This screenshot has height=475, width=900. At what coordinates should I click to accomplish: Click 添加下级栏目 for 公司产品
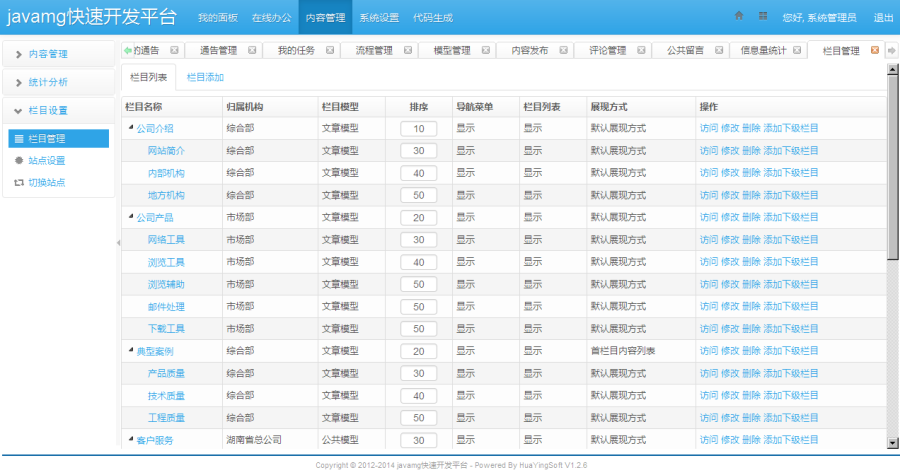click(x=791, y=217)
